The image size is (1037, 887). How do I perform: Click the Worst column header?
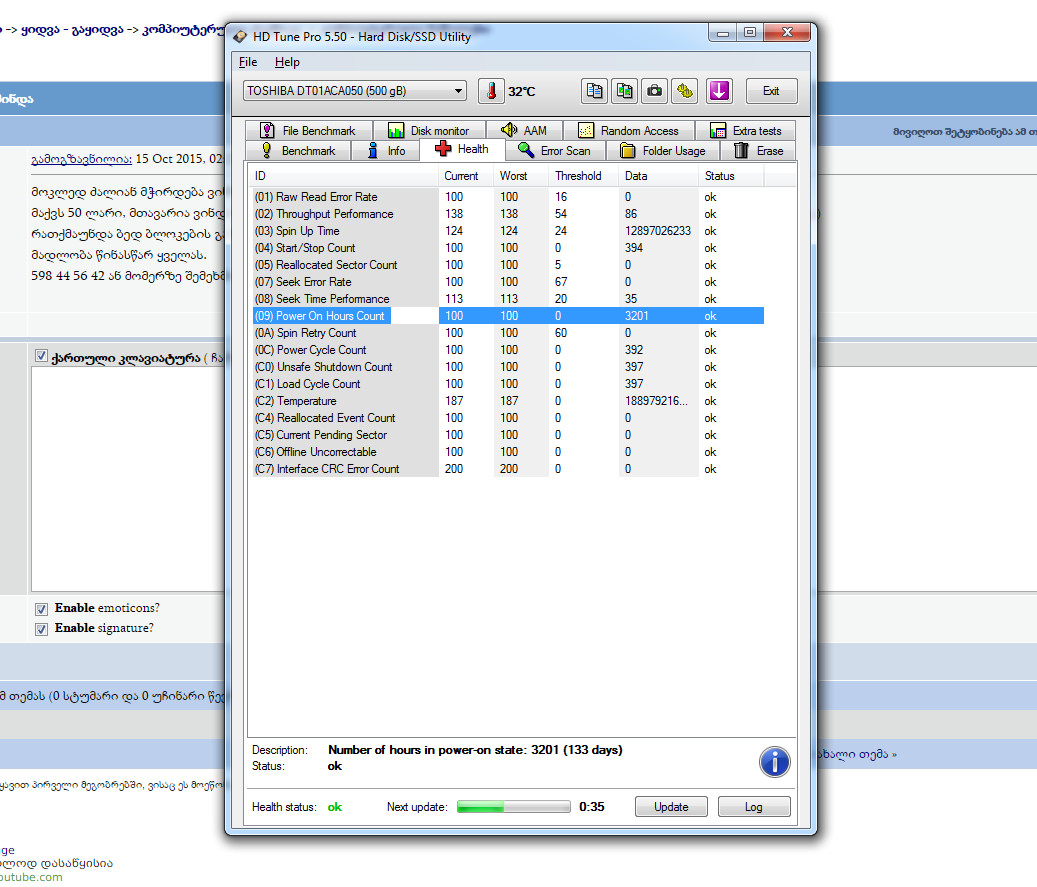click(x=520, y=176)
